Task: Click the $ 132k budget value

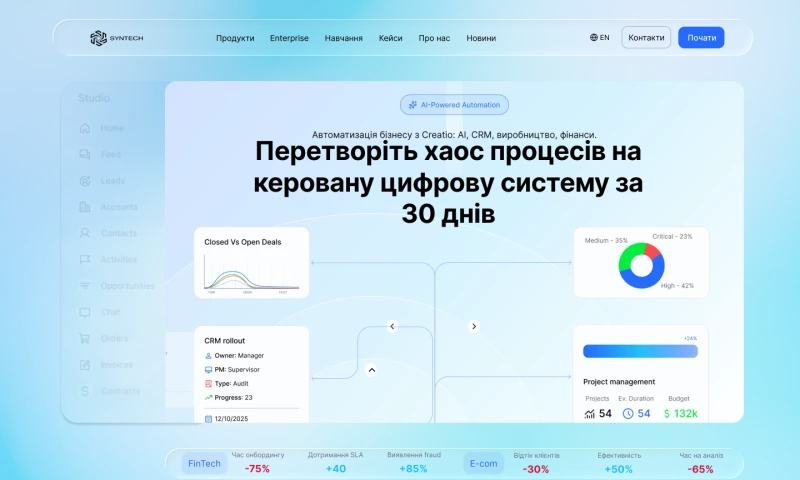Action: [681, 414]
